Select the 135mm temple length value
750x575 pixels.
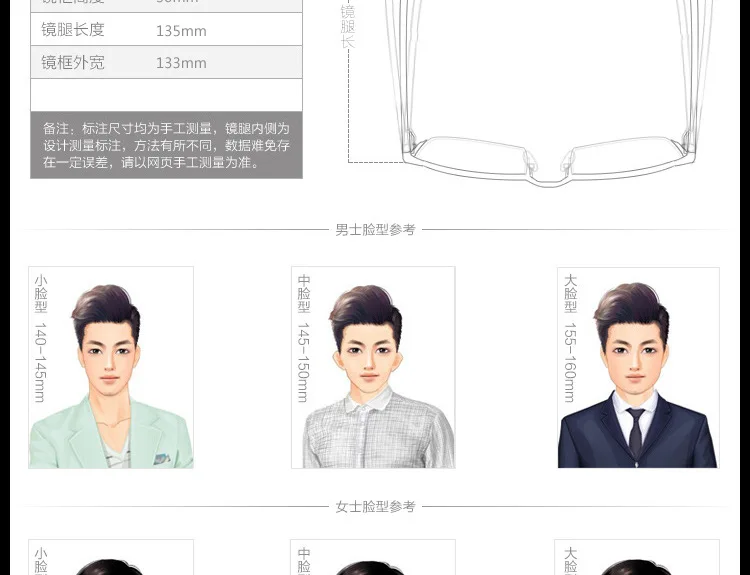(x=181, y=31)
